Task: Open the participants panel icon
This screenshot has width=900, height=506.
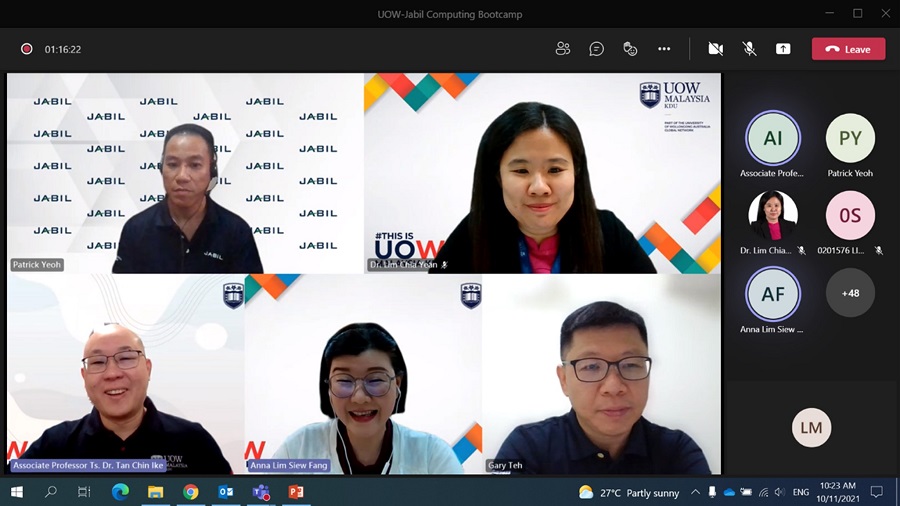Action: coord(563,49)
